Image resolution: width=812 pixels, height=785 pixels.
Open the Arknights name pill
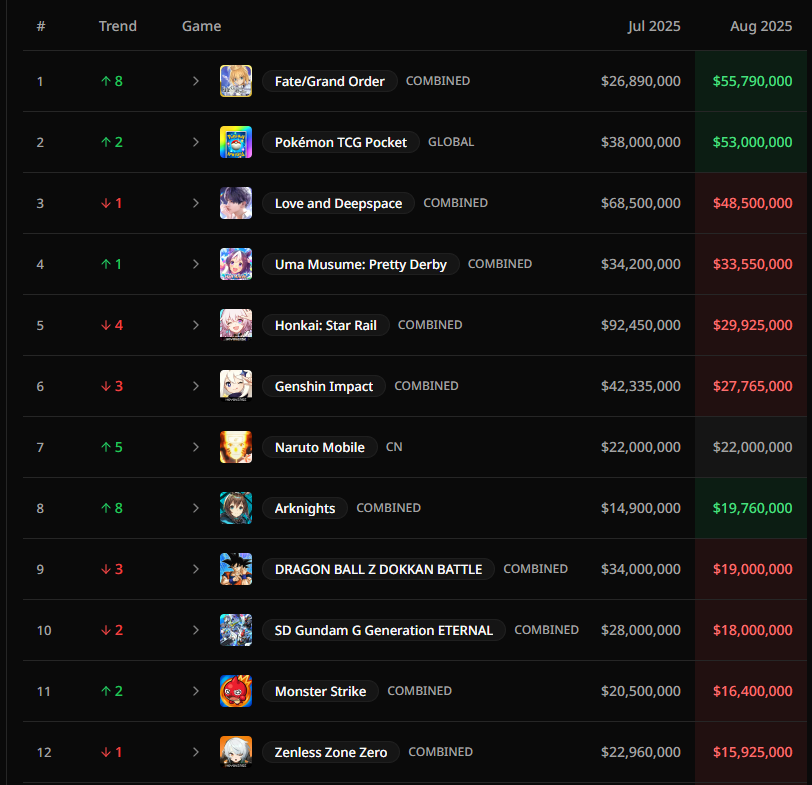304,508
